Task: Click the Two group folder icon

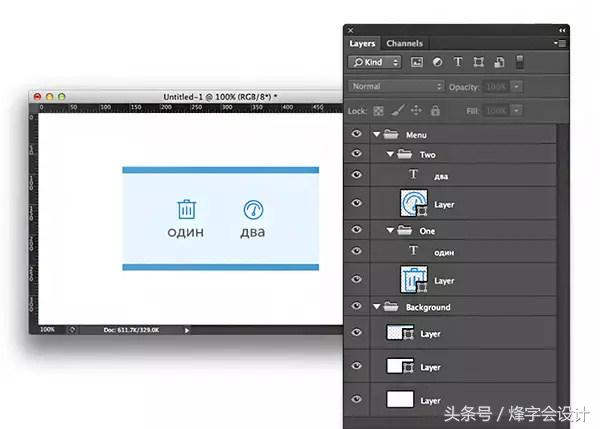Action: point(404,154)
